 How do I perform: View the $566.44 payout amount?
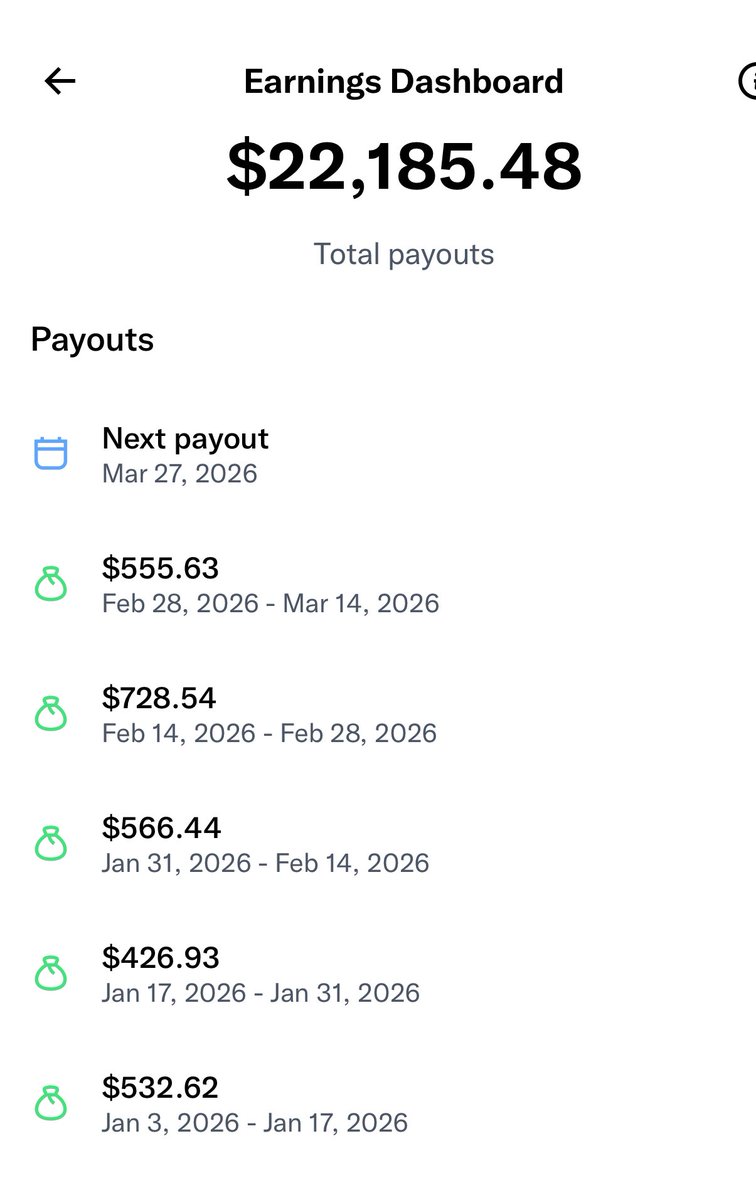pyautogui.click(x=161, y=828)
